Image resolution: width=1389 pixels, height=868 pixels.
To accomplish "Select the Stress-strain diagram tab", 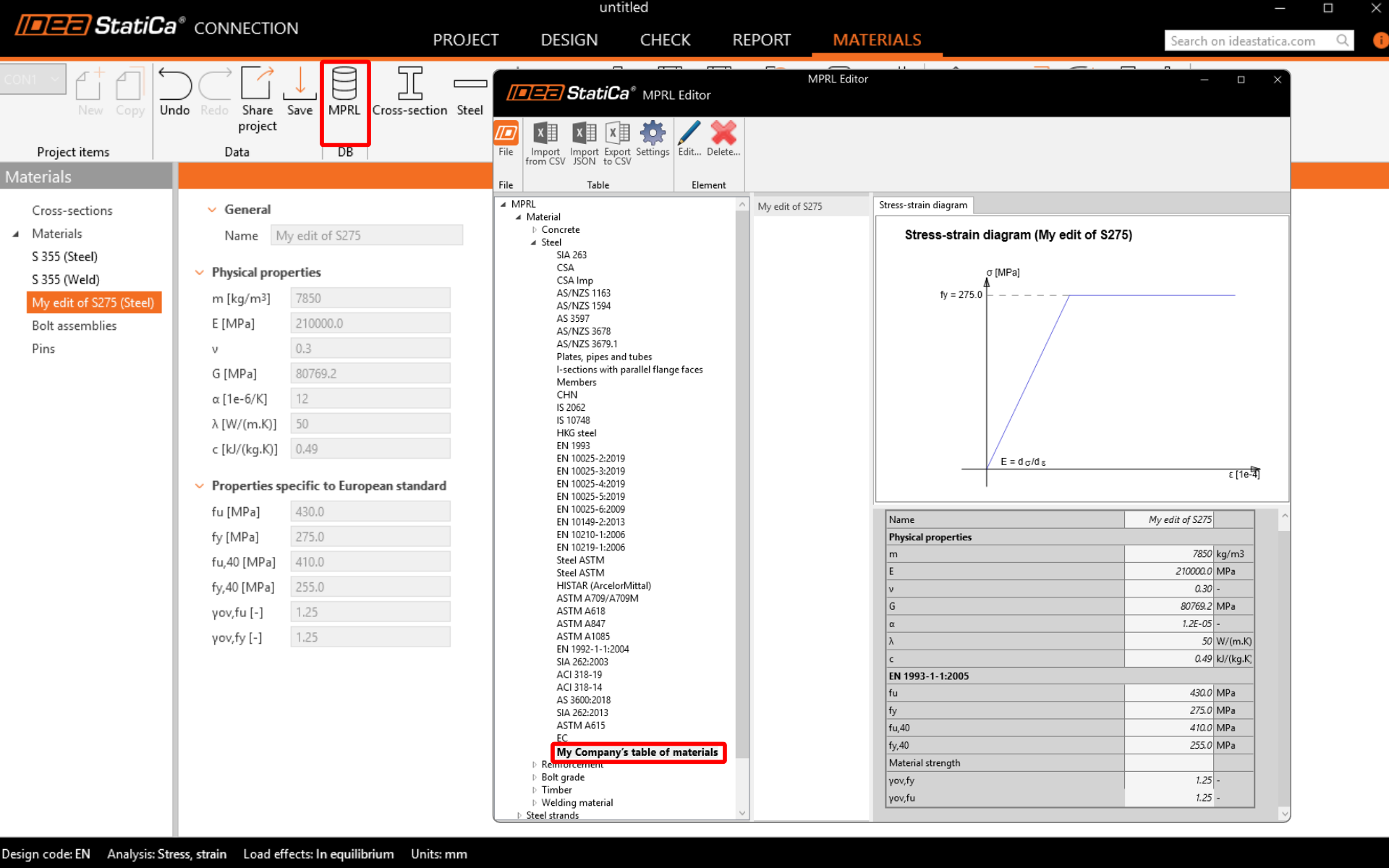I will click(x=922, y=205).
